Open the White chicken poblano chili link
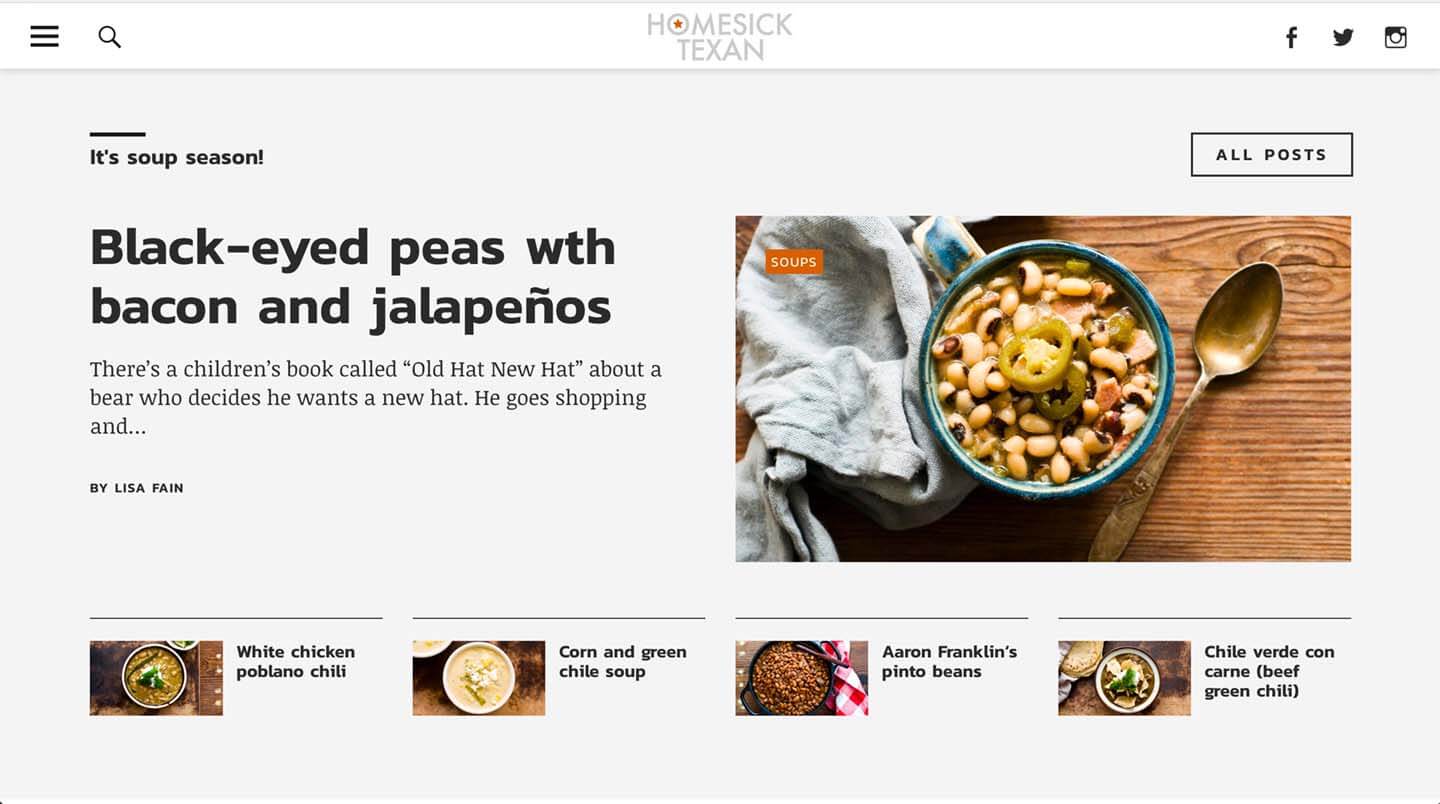This screenshot has width=1440, height=804. (296, 662)
